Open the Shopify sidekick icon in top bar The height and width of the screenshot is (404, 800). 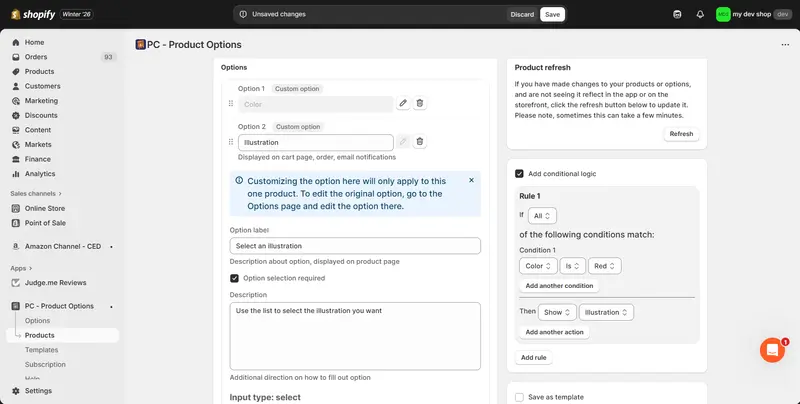[x=677, y=14]
